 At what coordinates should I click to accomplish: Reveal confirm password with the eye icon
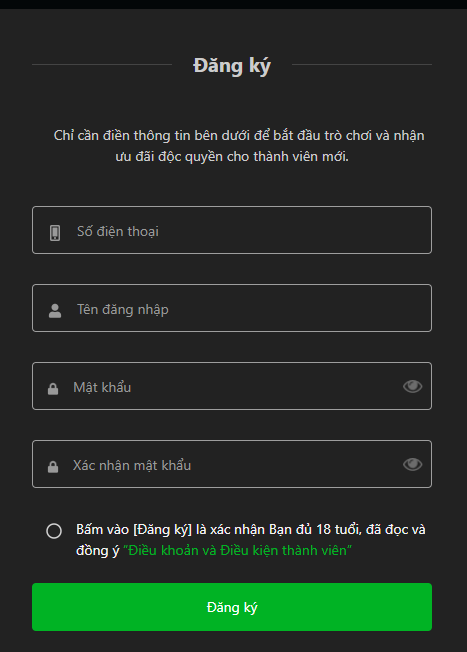click(x=413, y=464)
